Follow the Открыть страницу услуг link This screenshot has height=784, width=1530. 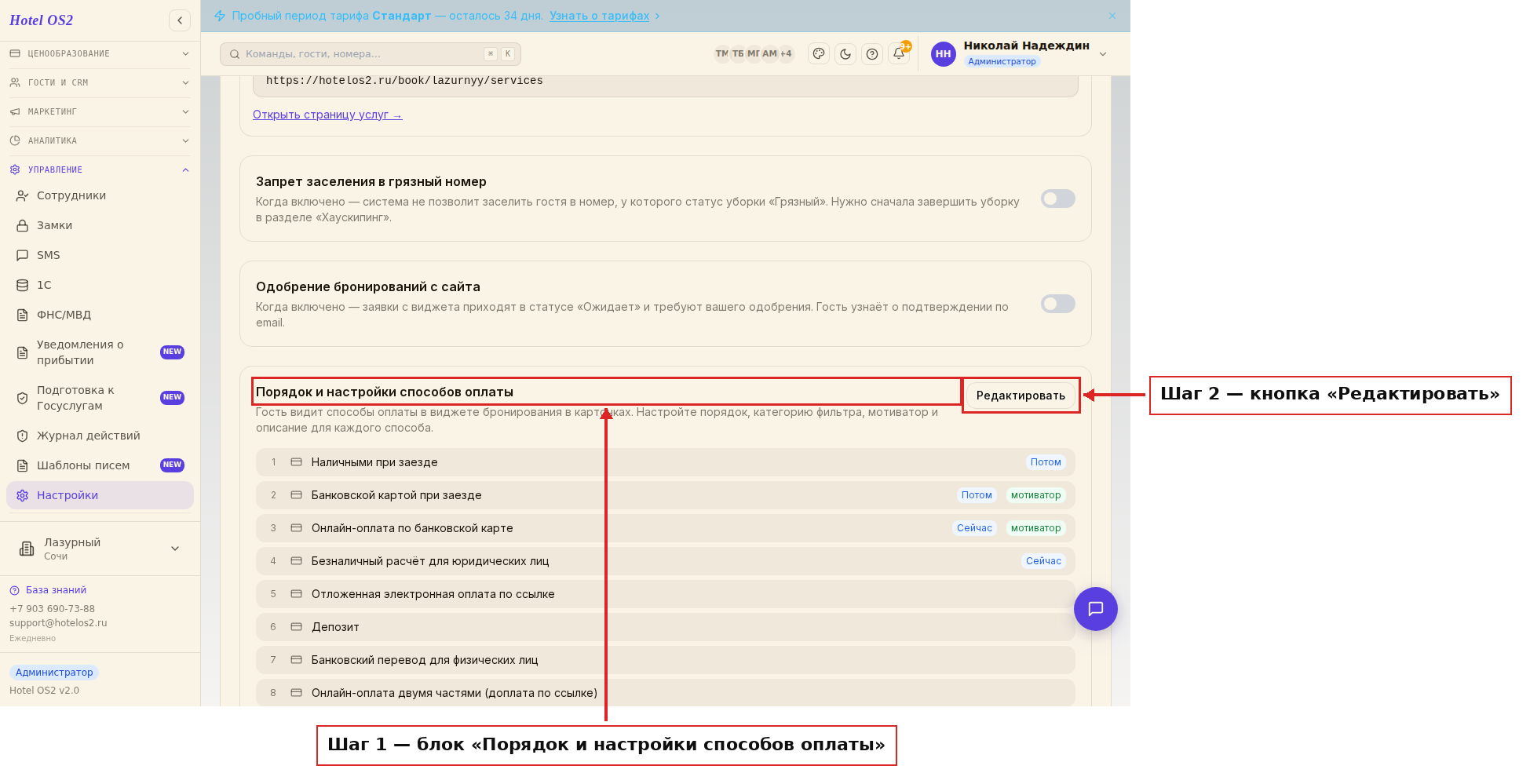pyautogui.click(x=327, y=115)
